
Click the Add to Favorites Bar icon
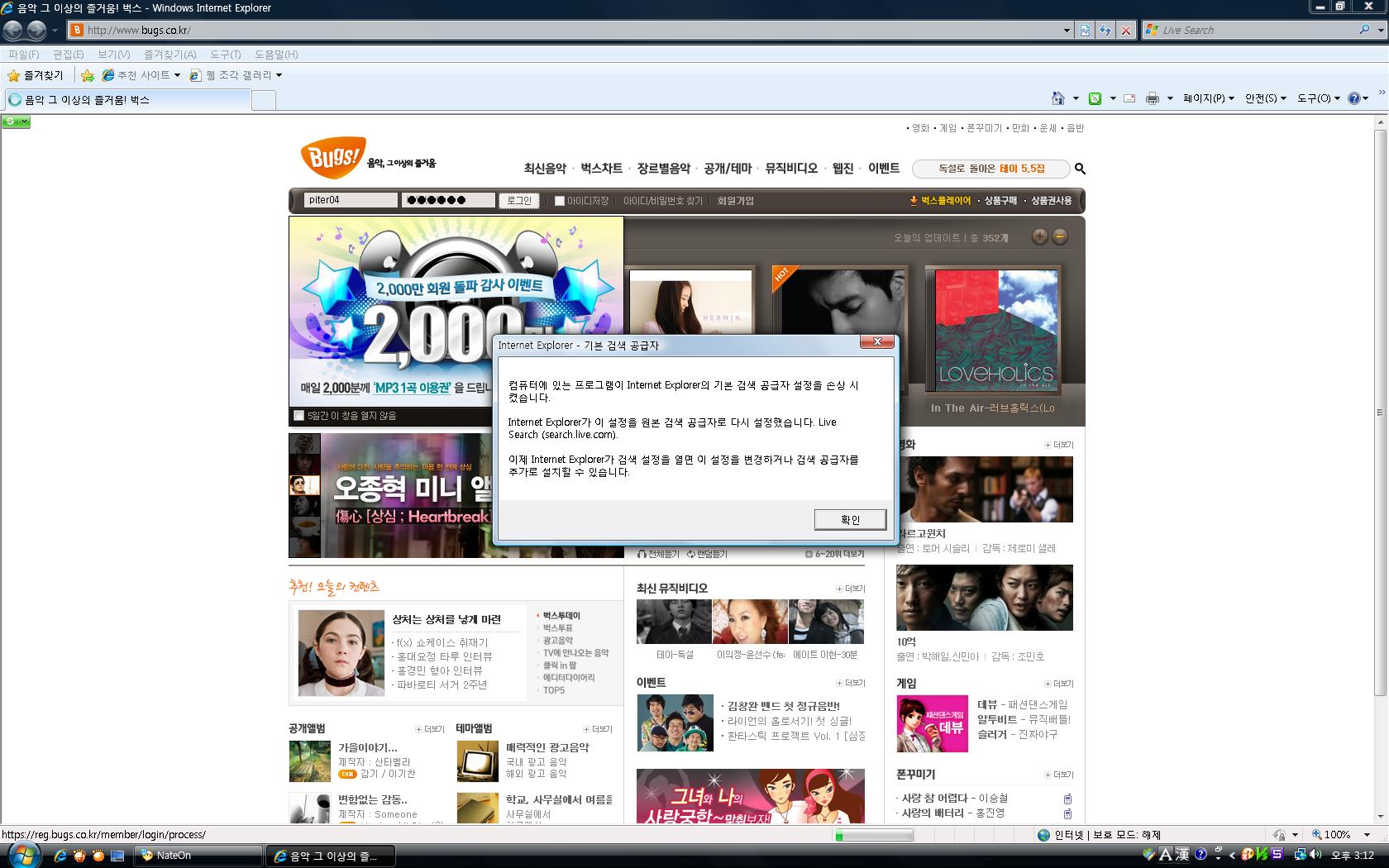[x=88, y=75]
